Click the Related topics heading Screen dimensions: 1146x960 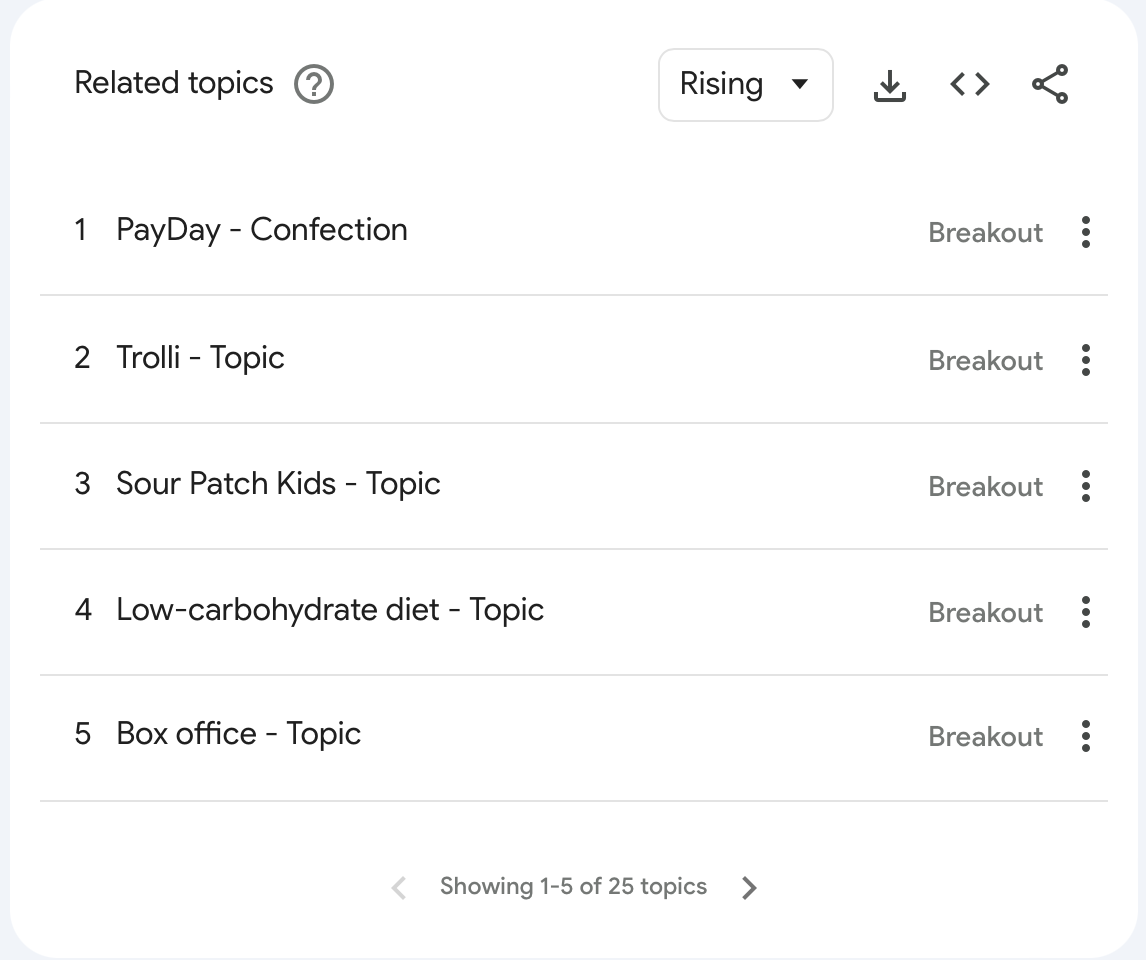174,83
